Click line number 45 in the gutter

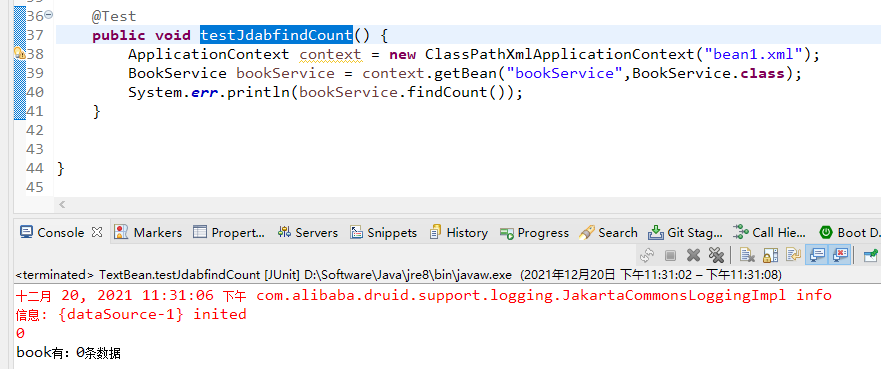pos(35,187)
